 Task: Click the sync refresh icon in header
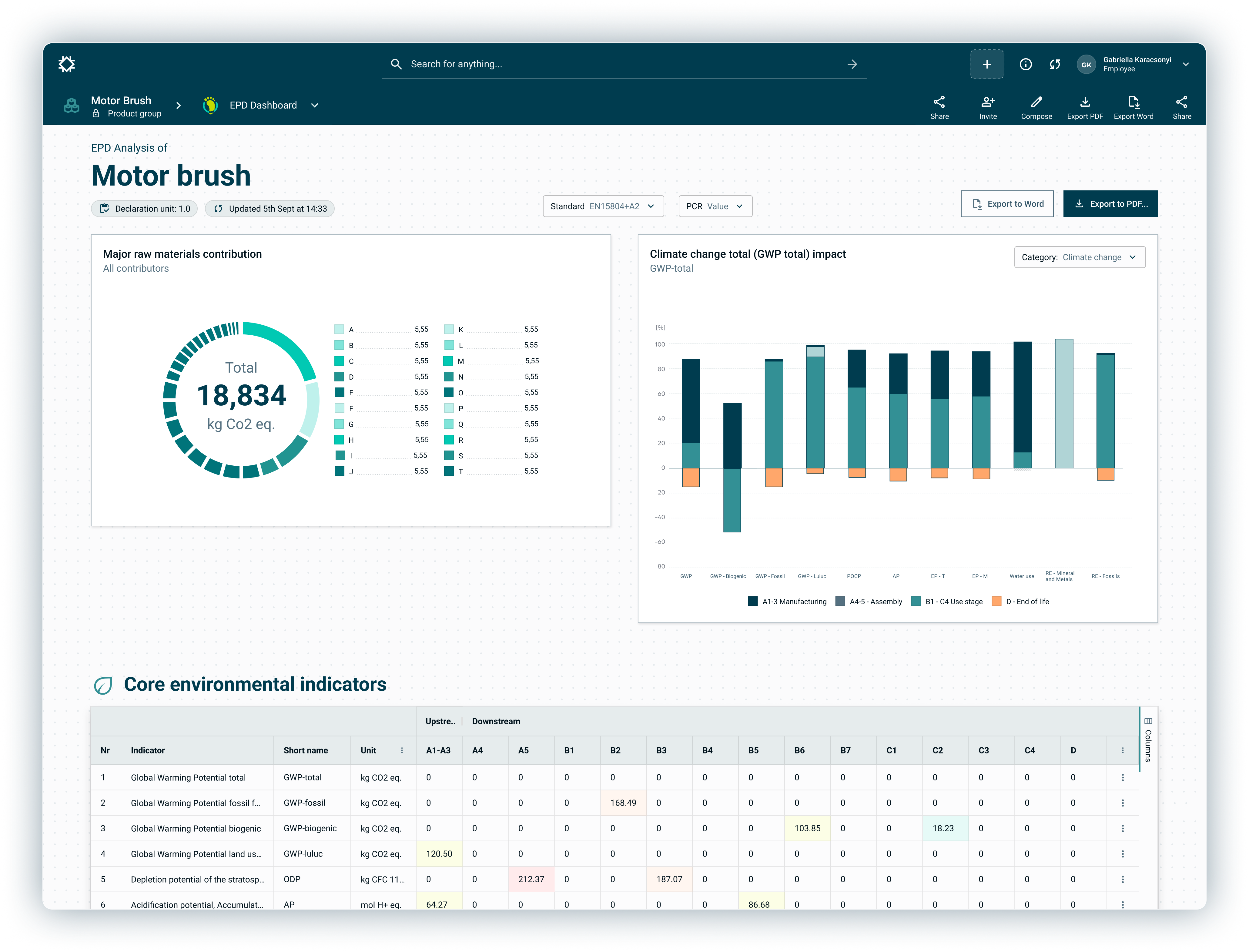click(x=1055, y=64)
